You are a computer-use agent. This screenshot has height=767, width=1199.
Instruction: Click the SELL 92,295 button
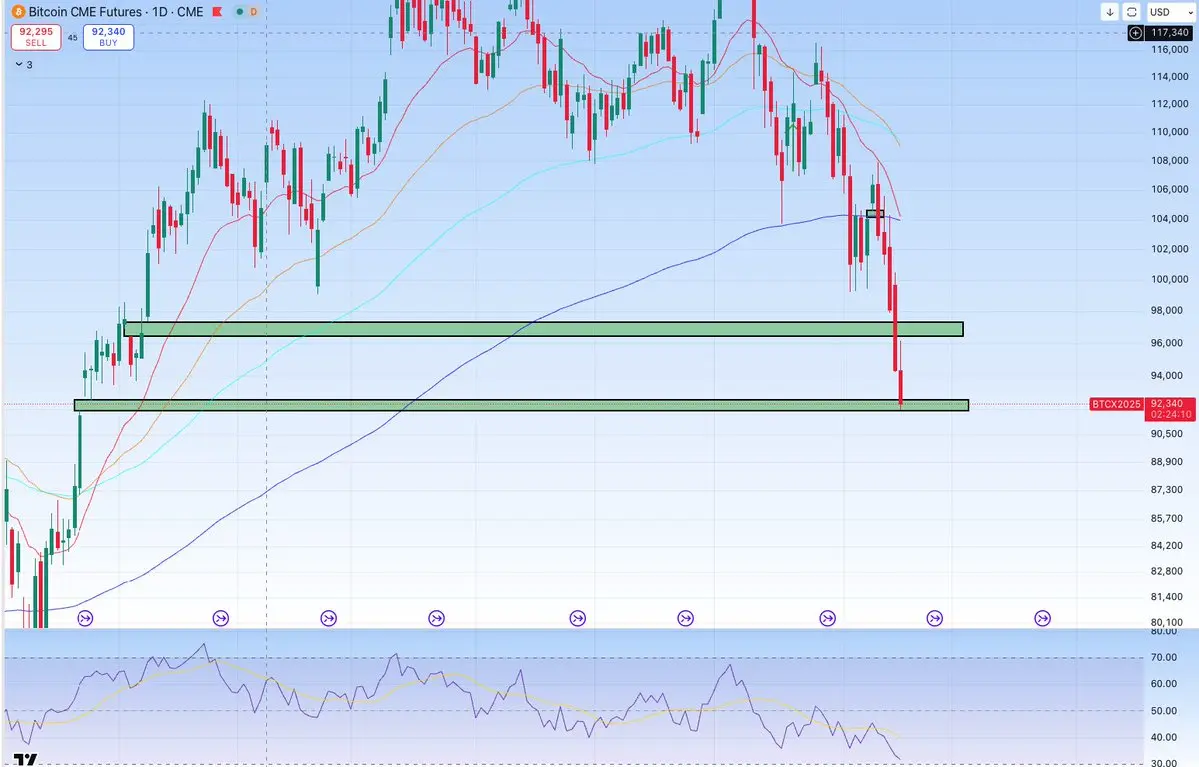[36, 37]
